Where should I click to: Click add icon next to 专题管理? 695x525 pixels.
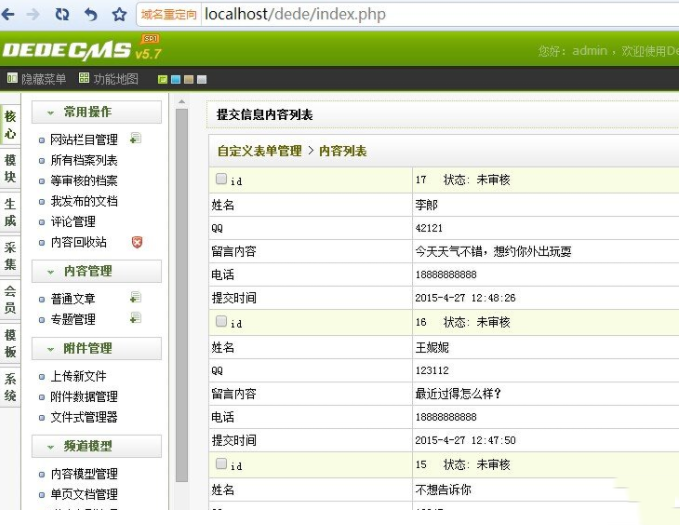[x=135, y=319]
